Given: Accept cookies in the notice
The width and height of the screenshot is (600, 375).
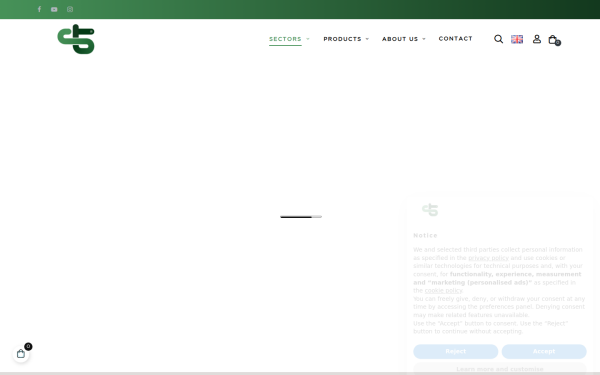Looking at the screenshot, I should [x=544, y=351].
